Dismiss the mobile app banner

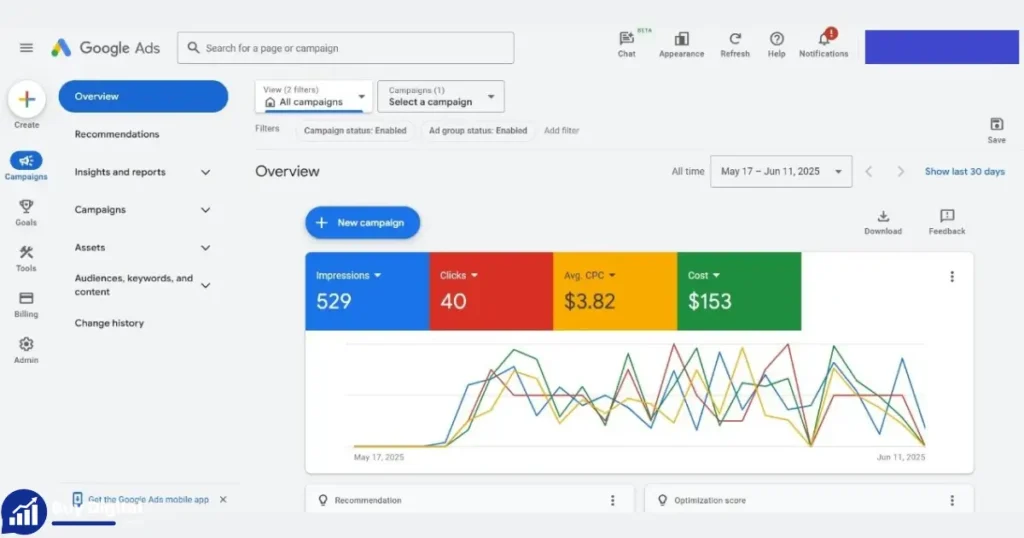click(x=223, y=499)
